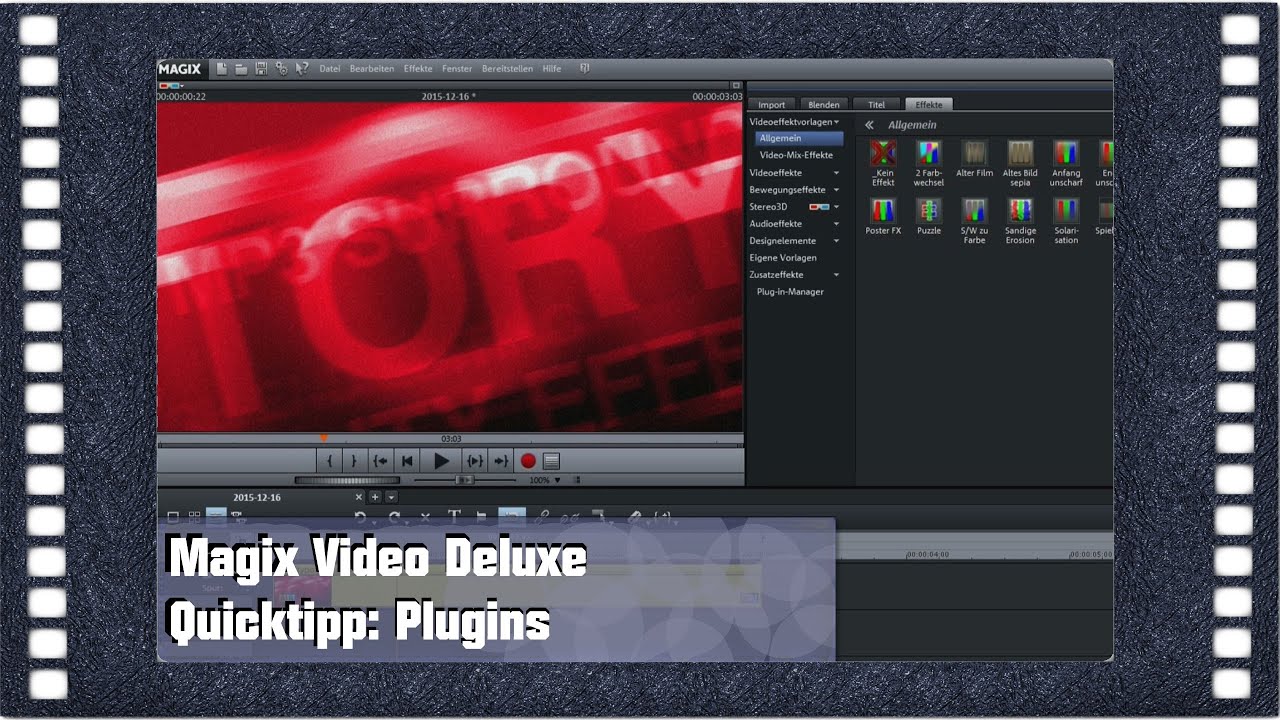1280x720 pixels.
Task: Select Allgemein in effects tree
Action: (x=798, y=138)
